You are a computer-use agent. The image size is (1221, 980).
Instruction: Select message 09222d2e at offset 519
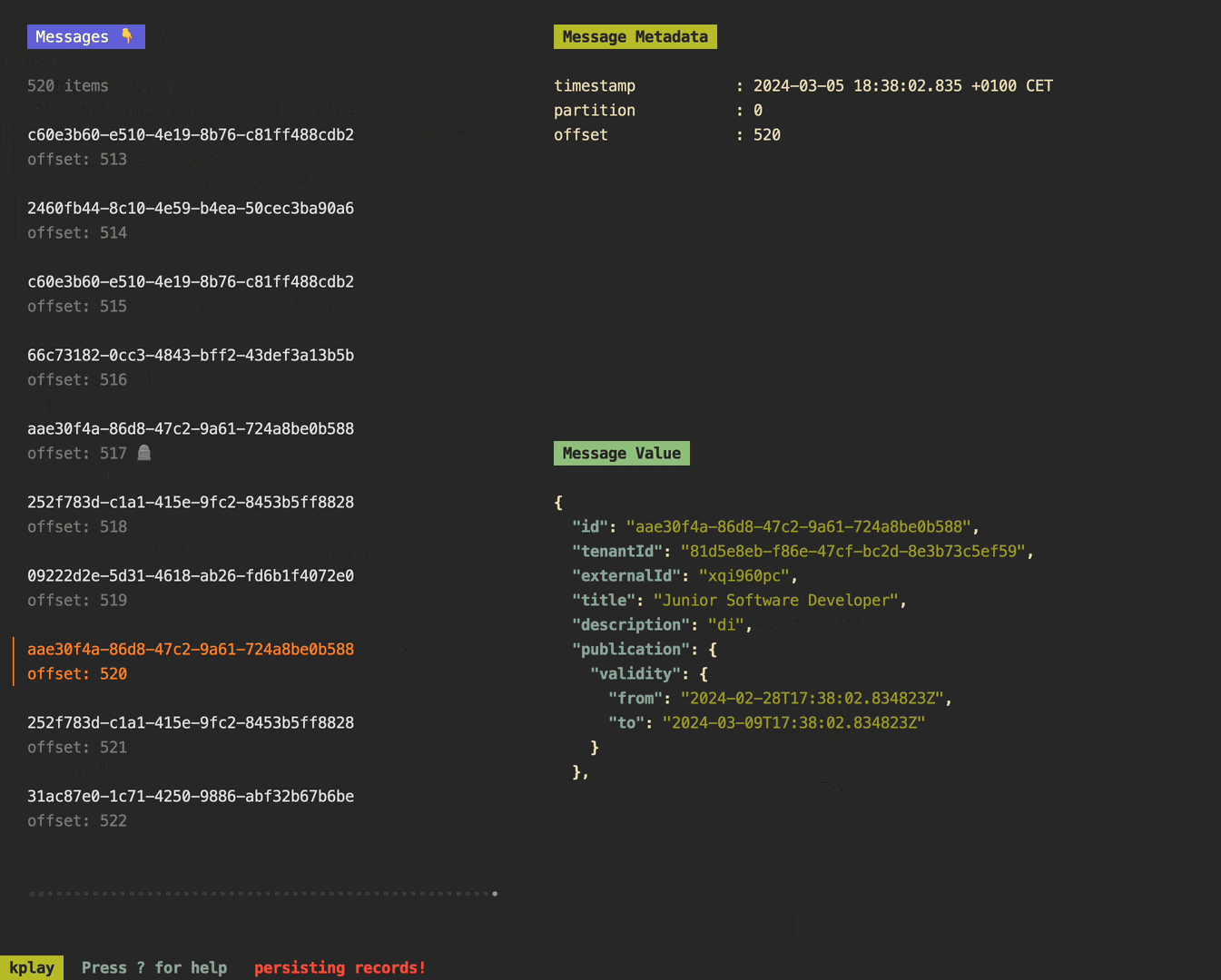[190, 587]
